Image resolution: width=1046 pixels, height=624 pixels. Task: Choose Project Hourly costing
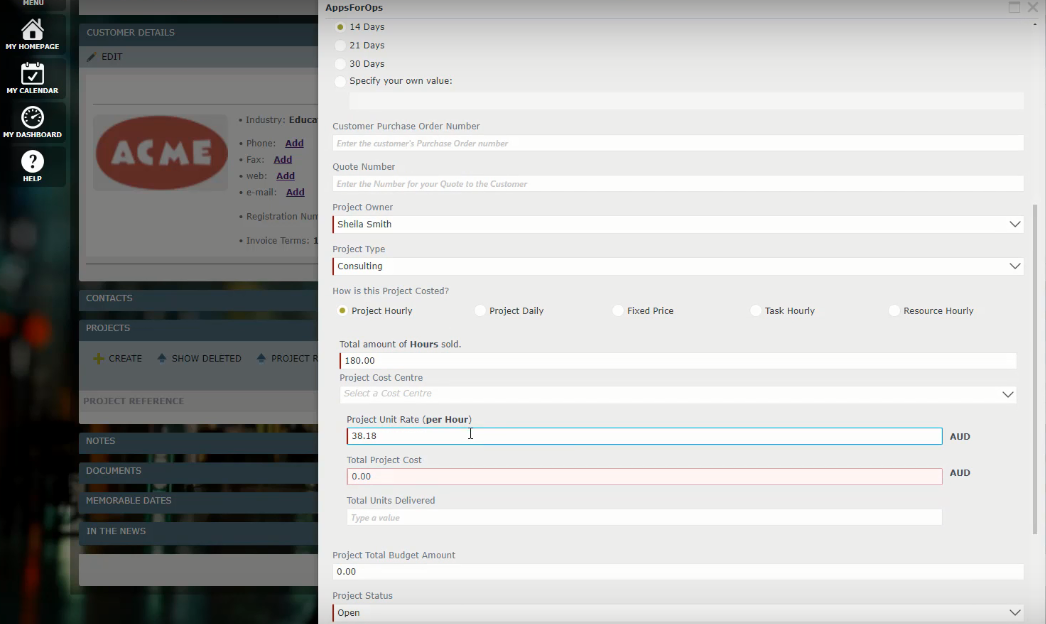point(342,310)
